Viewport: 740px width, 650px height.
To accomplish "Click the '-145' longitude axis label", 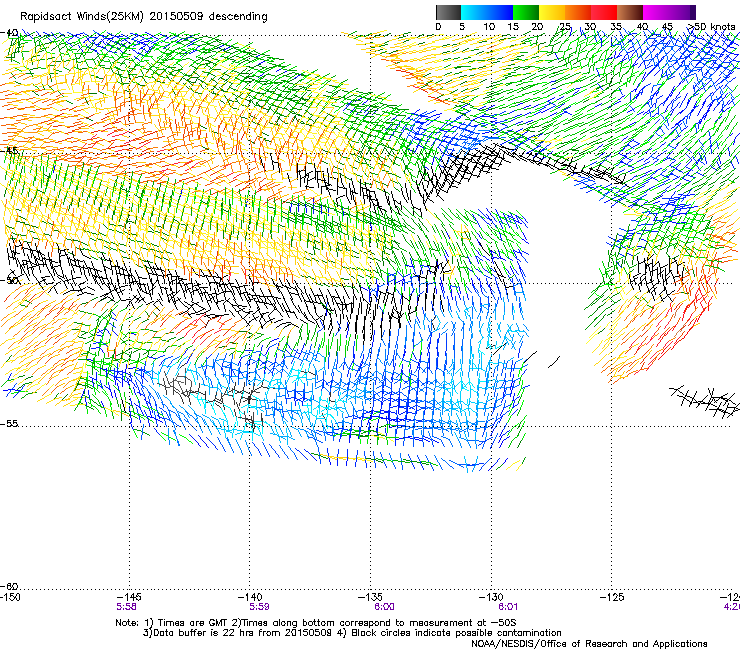I will (x=129, y=597).
